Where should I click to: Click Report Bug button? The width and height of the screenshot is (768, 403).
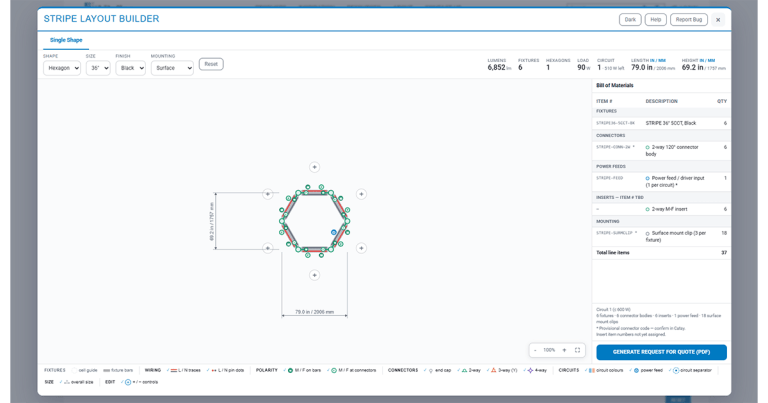[x=689, y=20]
